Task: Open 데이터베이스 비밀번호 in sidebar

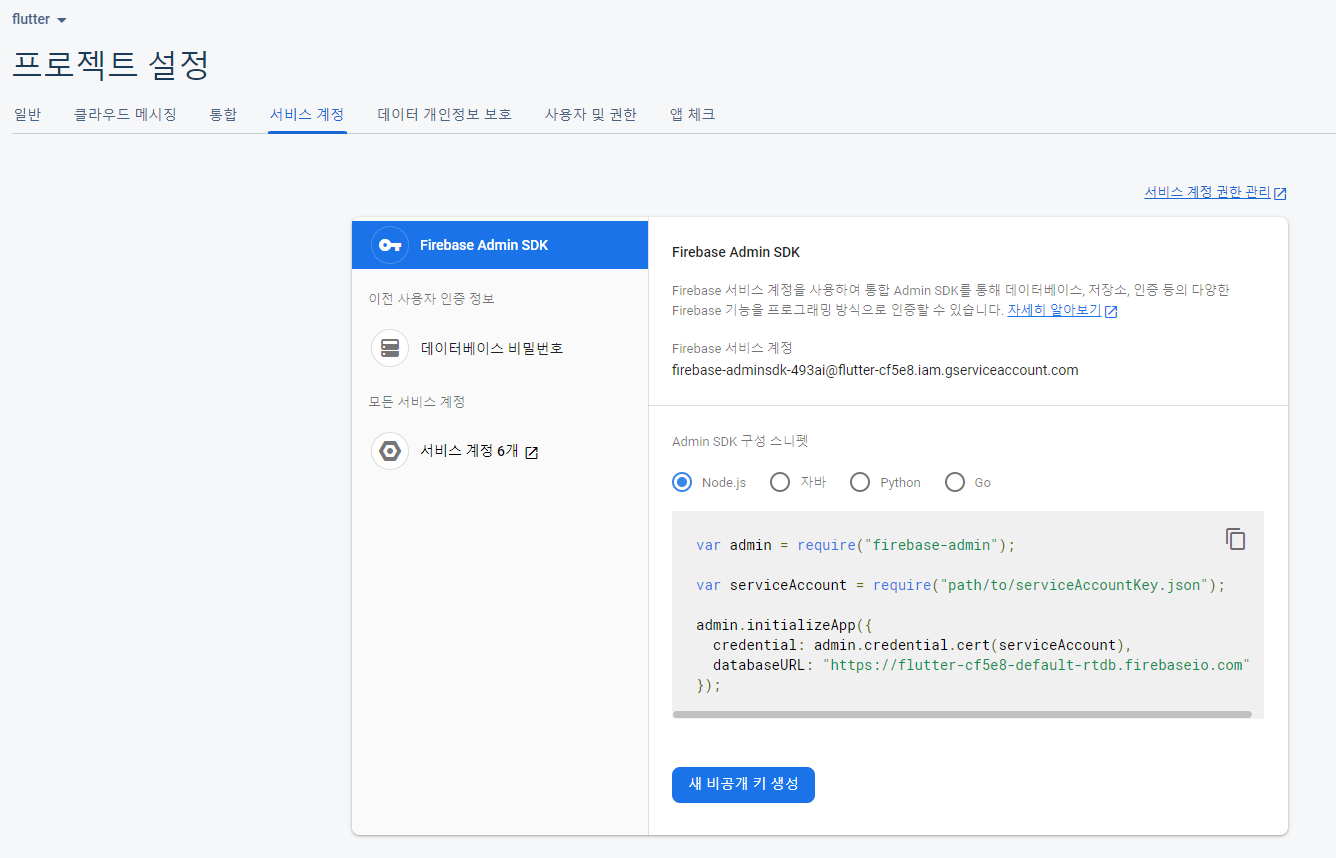Action: click(x=500, y=348)
